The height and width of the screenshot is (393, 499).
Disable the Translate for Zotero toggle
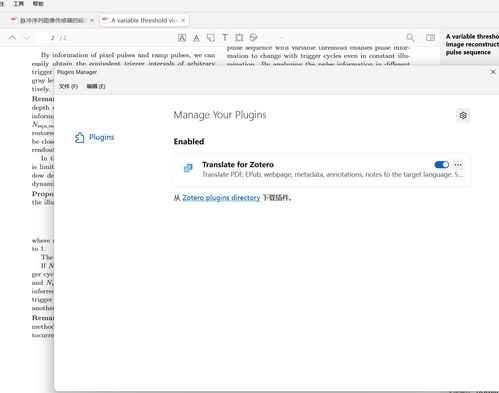pos(442,165)
